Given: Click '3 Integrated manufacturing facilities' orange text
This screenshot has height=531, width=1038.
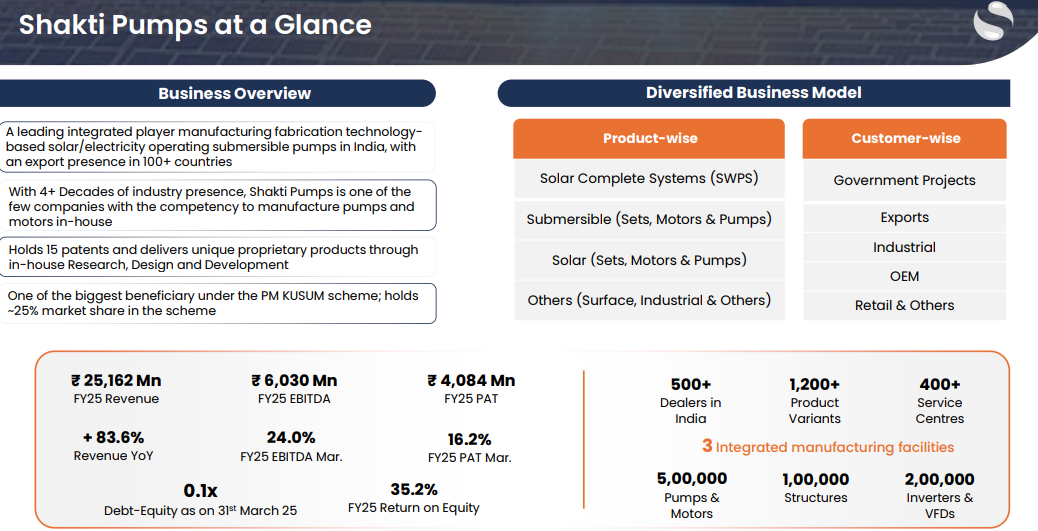Looking at the screenshot, I should tap(828, 447).
